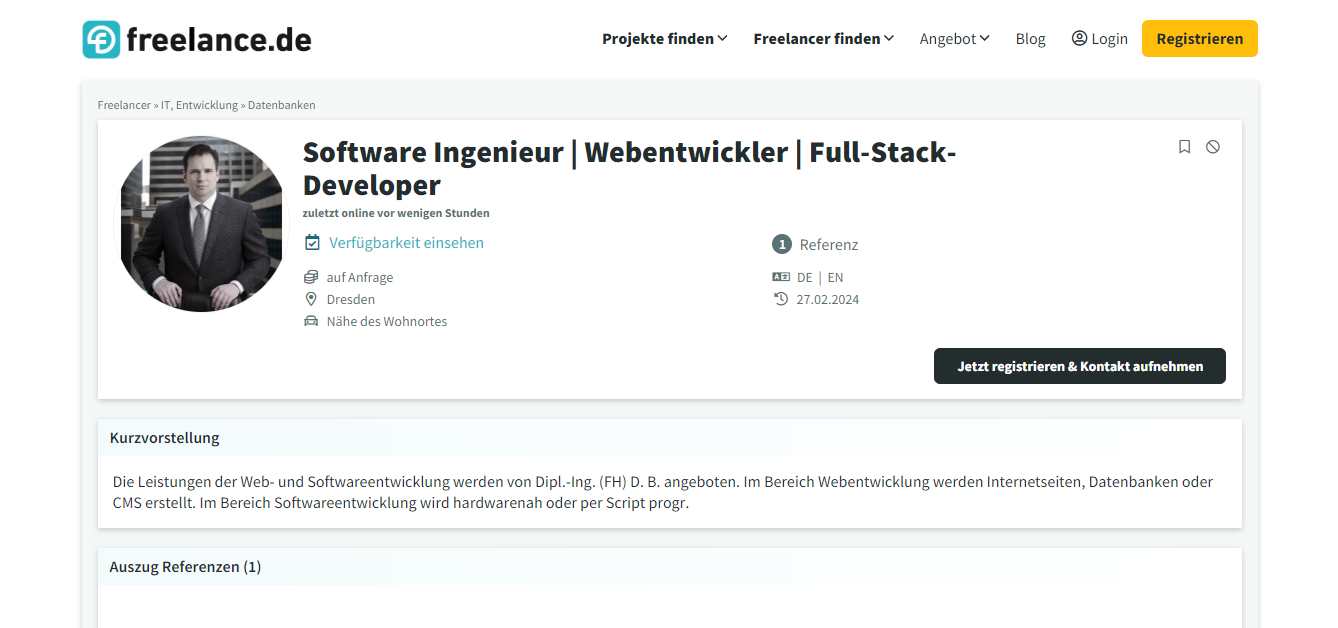Click the profile title heading
The height and width of the screenshot is (628, 1338).
pos(630,169)
